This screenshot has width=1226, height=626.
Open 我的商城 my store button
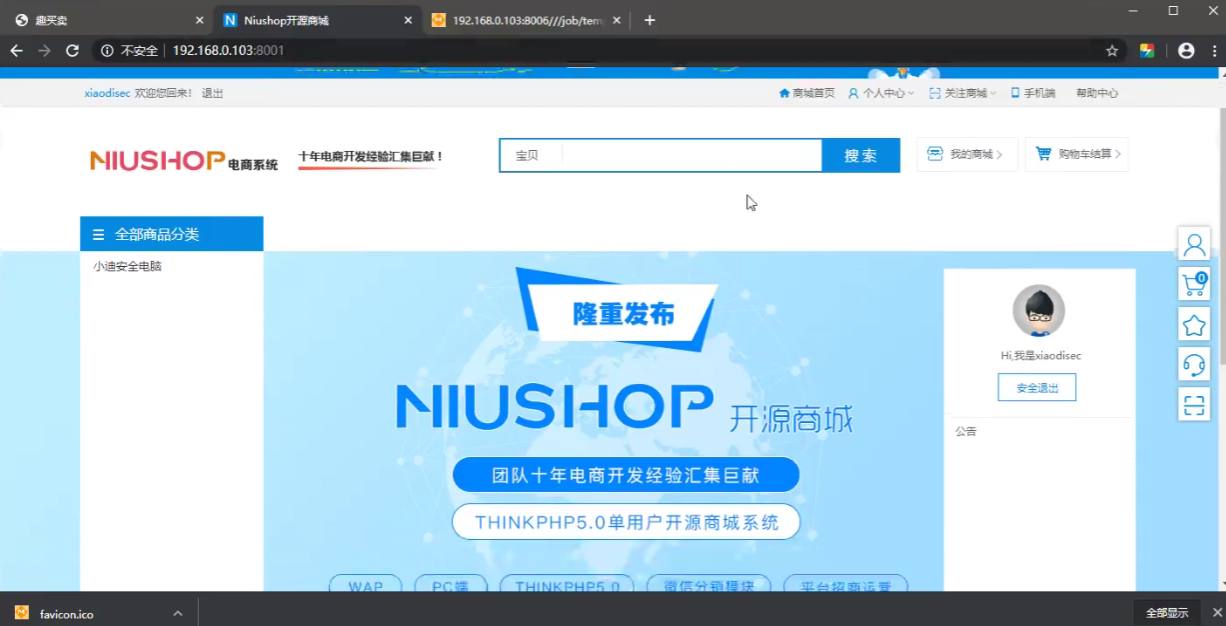click(967, 154)
